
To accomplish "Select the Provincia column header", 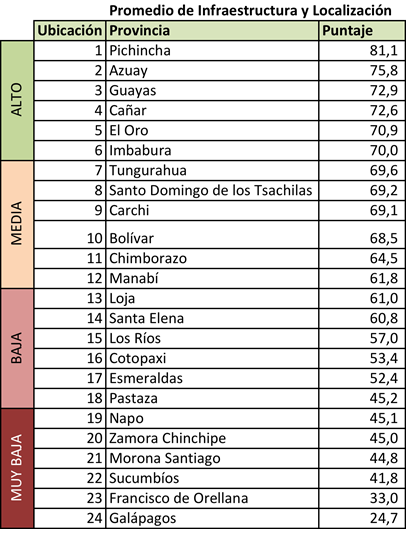I will click(212, 31).
